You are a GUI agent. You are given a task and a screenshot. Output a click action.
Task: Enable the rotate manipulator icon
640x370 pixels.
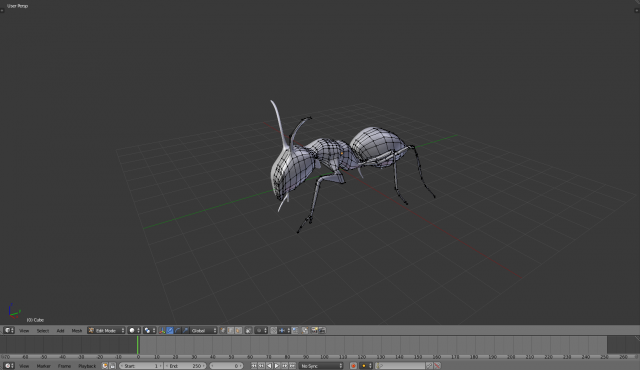pos(178,330)
